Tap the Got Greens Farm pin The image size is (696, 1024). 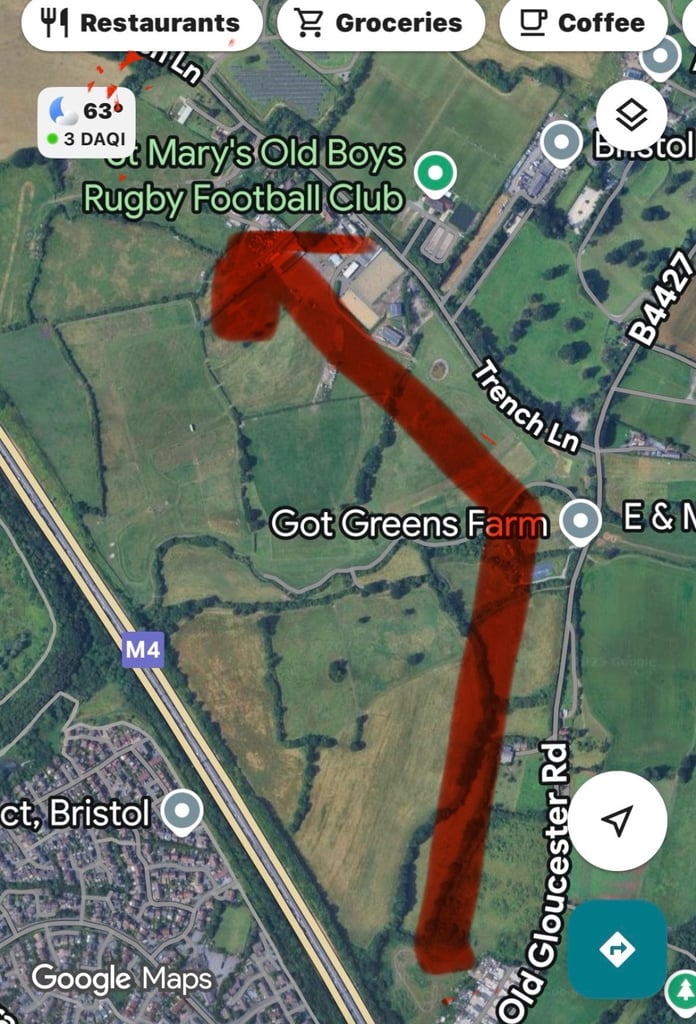pyautogui.click(x=580, y=522)
